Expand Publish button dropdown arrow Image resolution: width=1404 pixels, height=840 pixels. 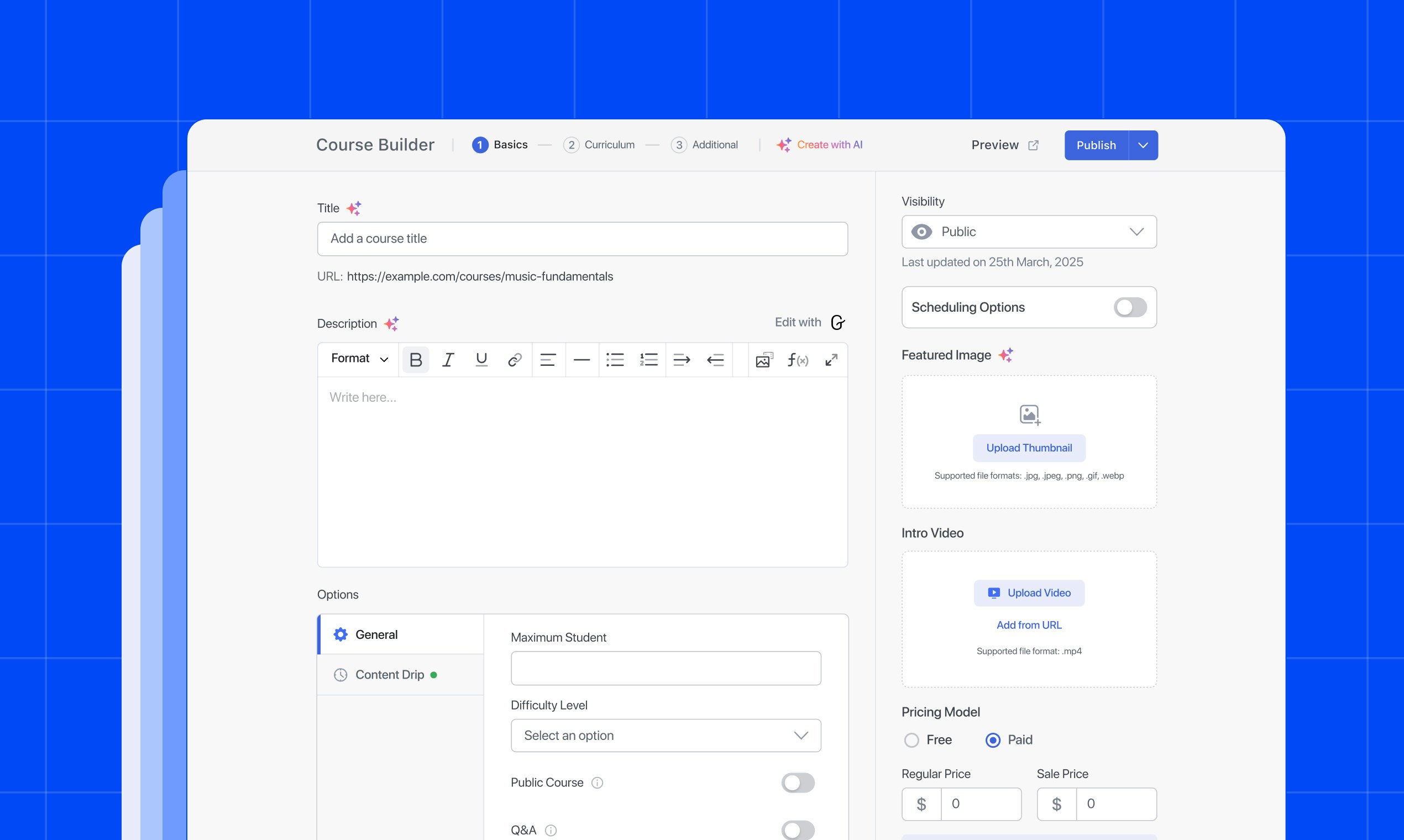(x=1143, y=145)
